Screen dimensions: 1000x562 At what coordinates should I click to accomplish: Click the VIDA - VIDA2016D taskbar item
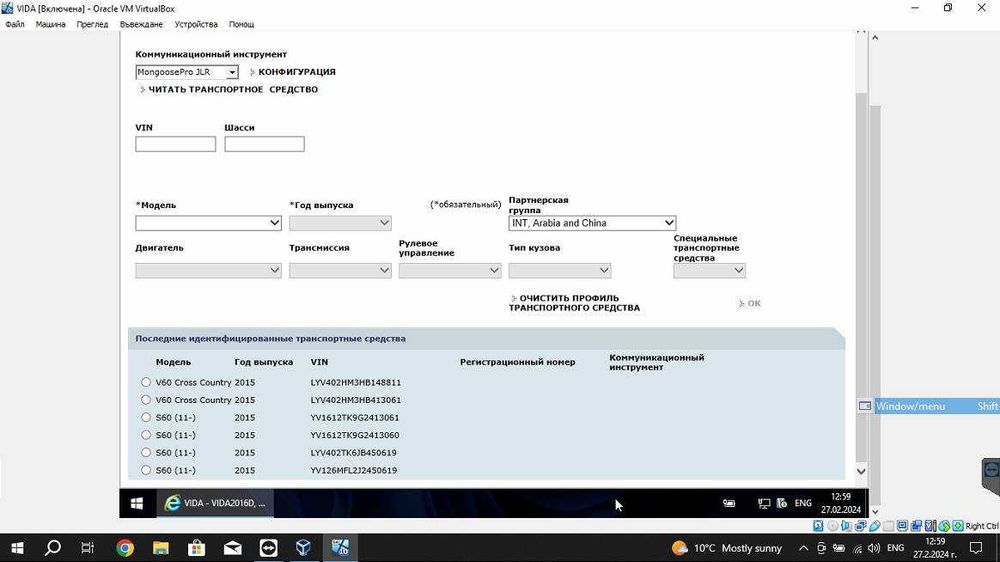tap(215, 503)
